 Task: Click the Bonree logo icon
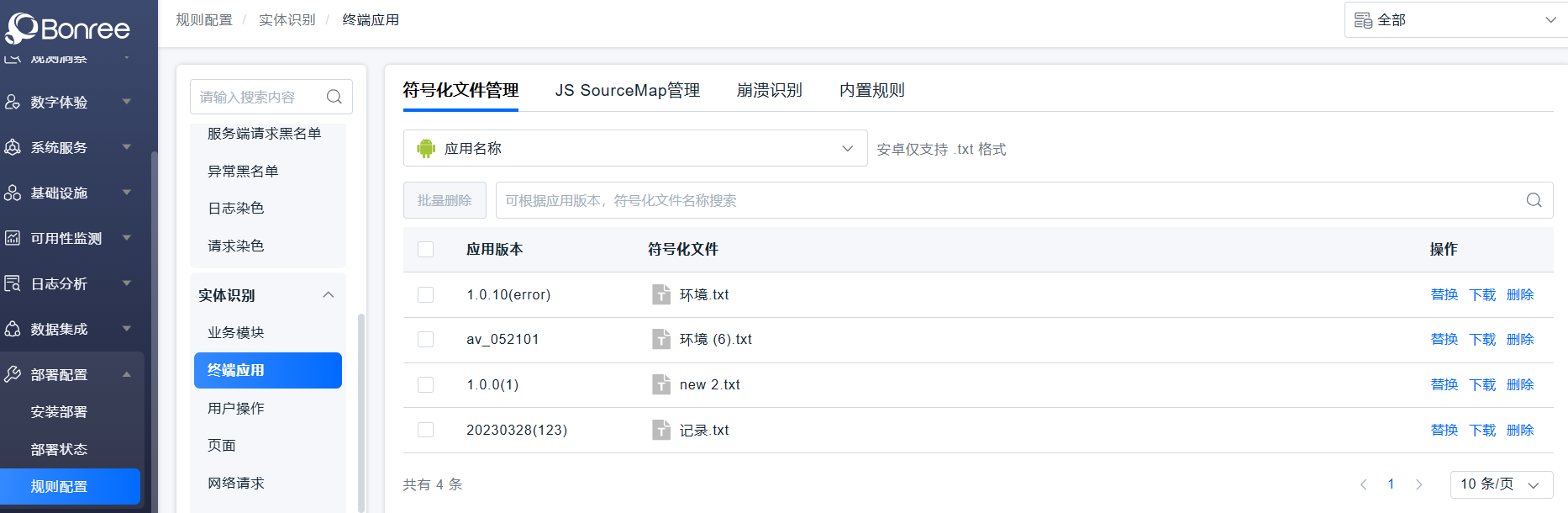tap(22, 28)
